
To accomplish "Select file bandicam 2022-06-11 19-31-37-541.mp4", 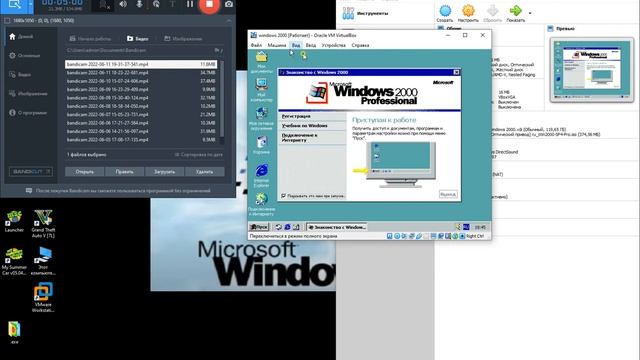I will (x=141, y=64).
